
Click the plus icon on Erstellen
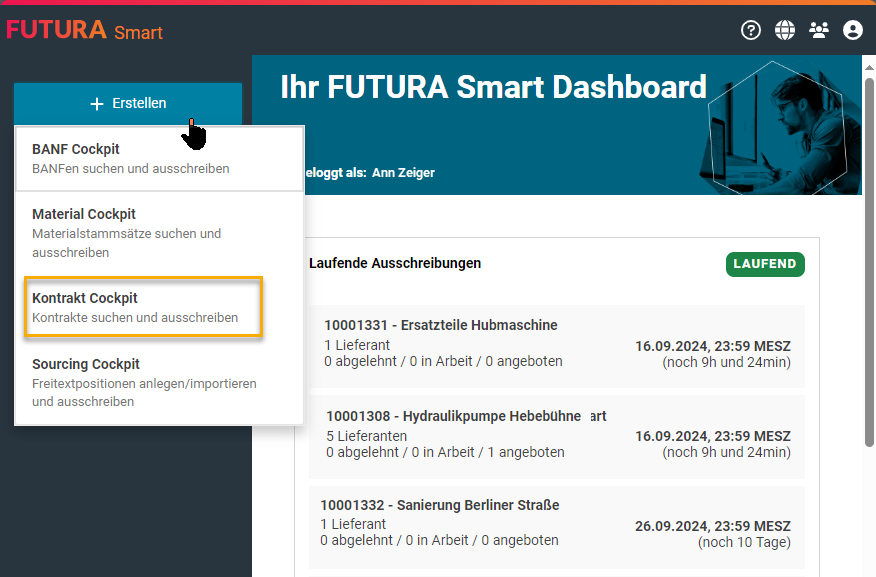click(x=97, y=104)
